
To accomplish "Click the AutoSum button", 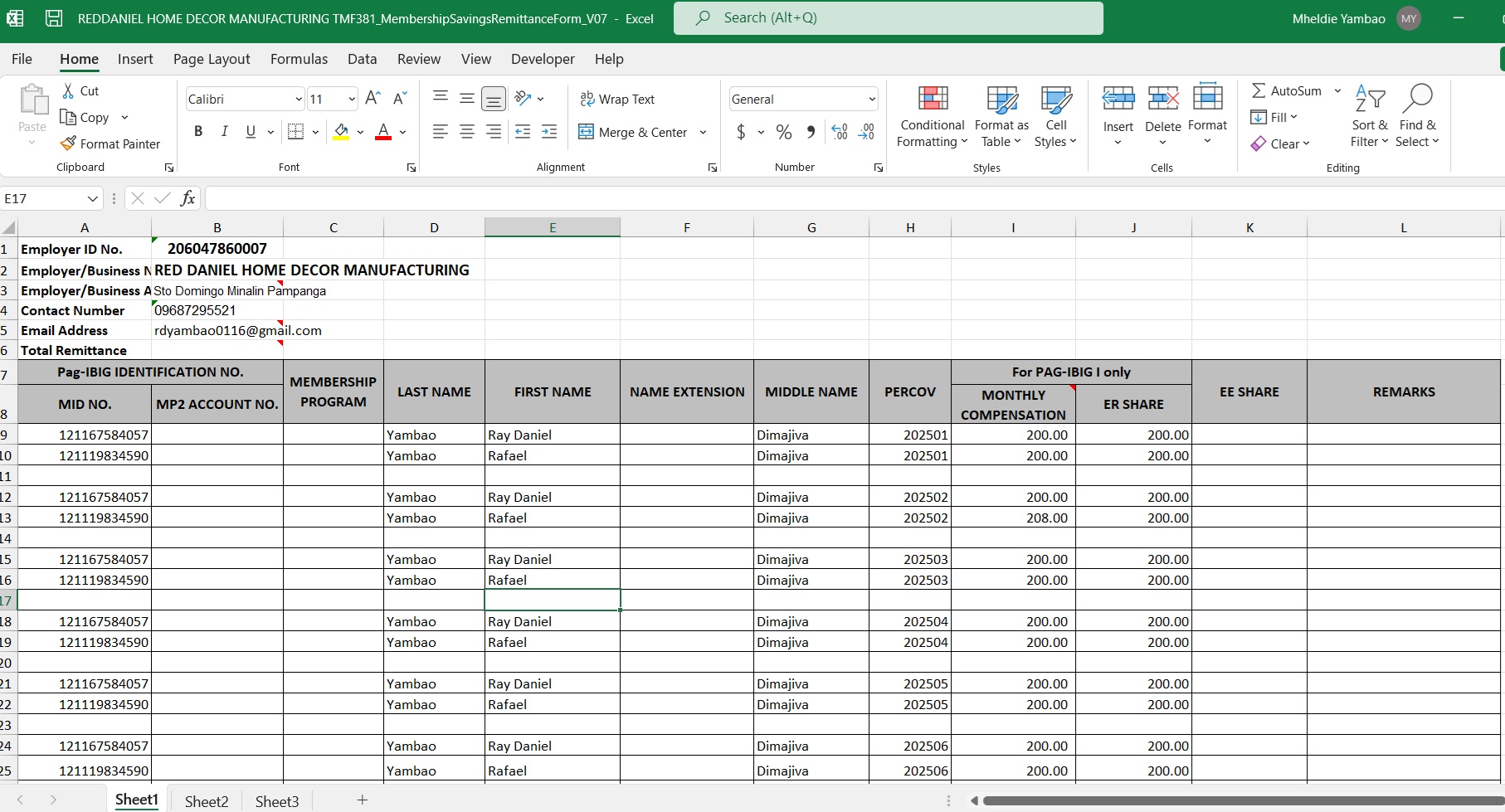I will pos(1286,90).
